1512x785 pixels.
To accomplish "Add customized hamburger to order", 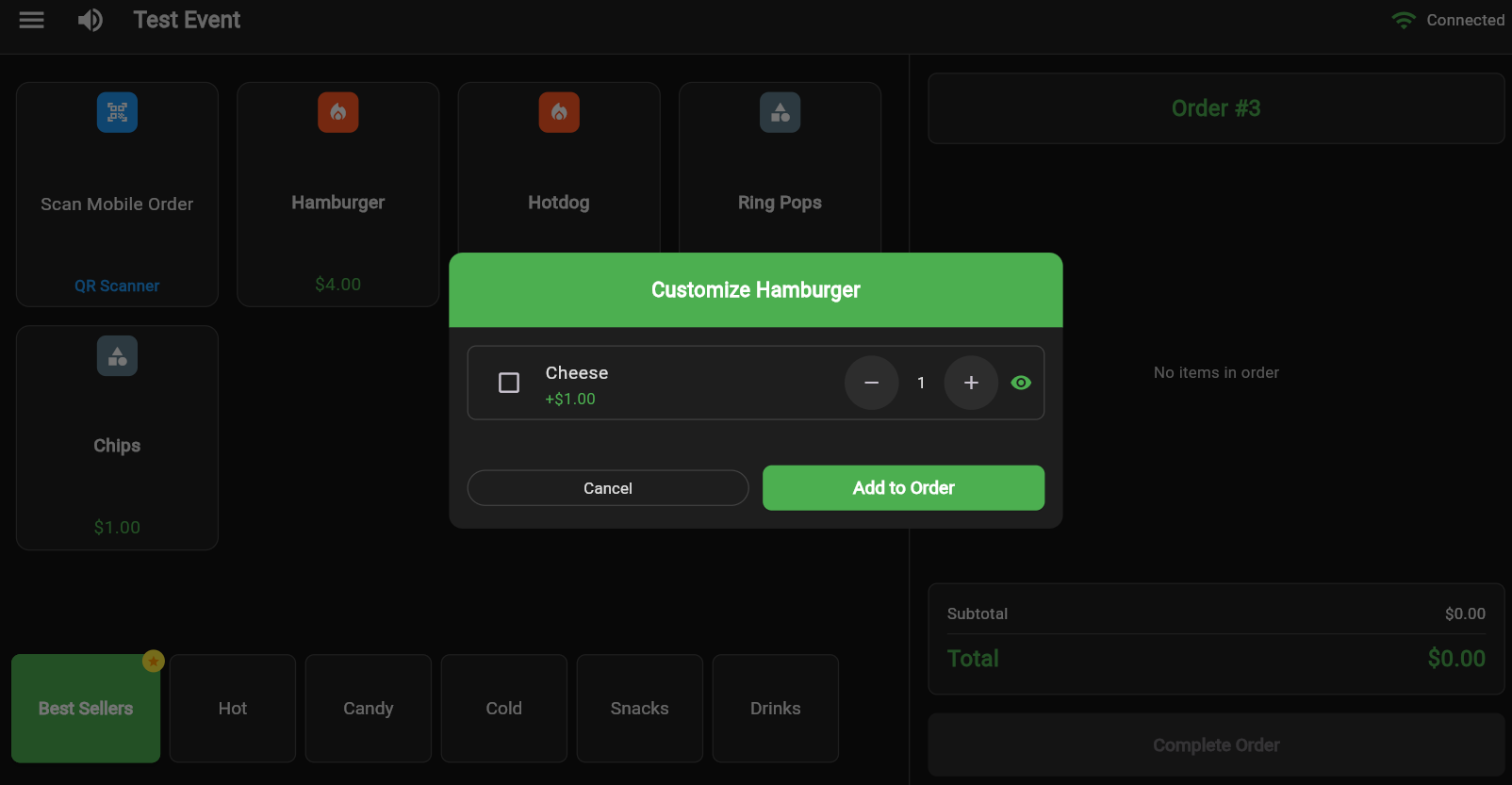I will (x=903, y=488).
